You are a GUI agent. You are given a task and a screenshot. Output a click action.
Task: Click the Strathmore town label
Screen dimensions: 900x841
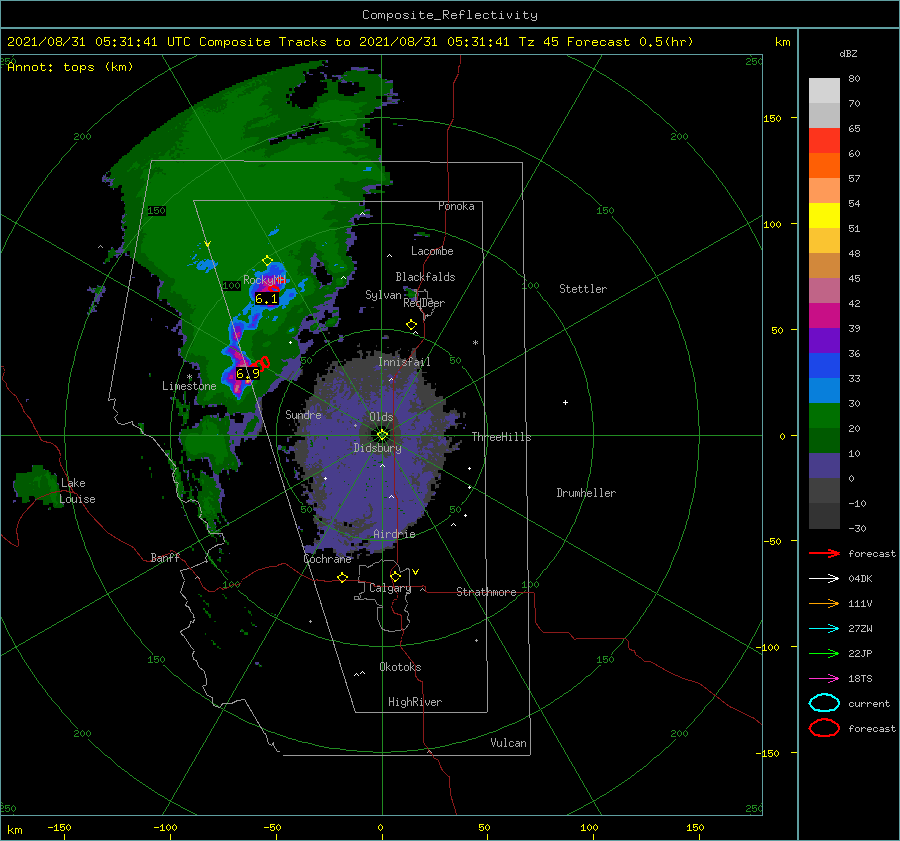(486, 592)
